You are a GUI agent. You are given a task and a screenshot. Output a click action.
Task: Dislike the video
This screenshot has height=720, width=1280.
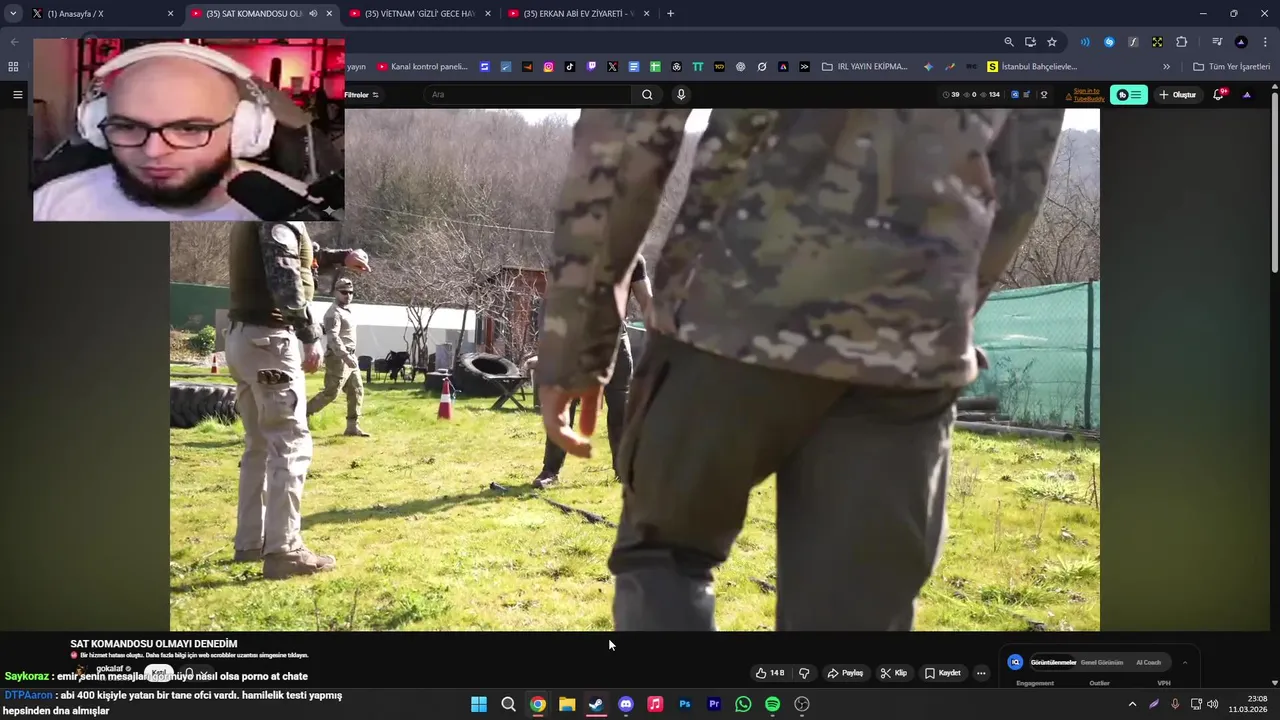(x=804, y=673)
